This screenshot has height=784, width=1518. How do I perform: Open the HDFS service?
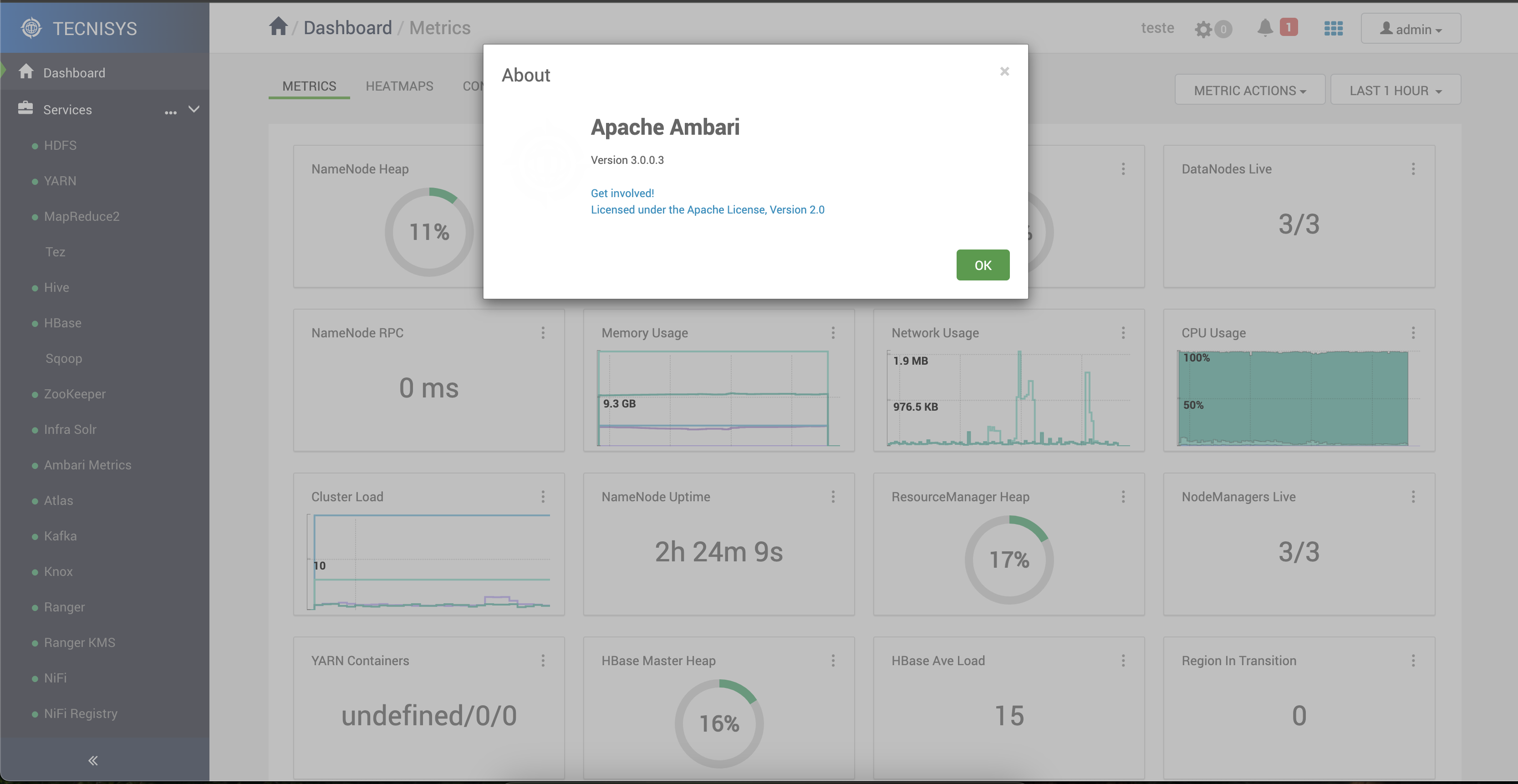pos(60,145)
